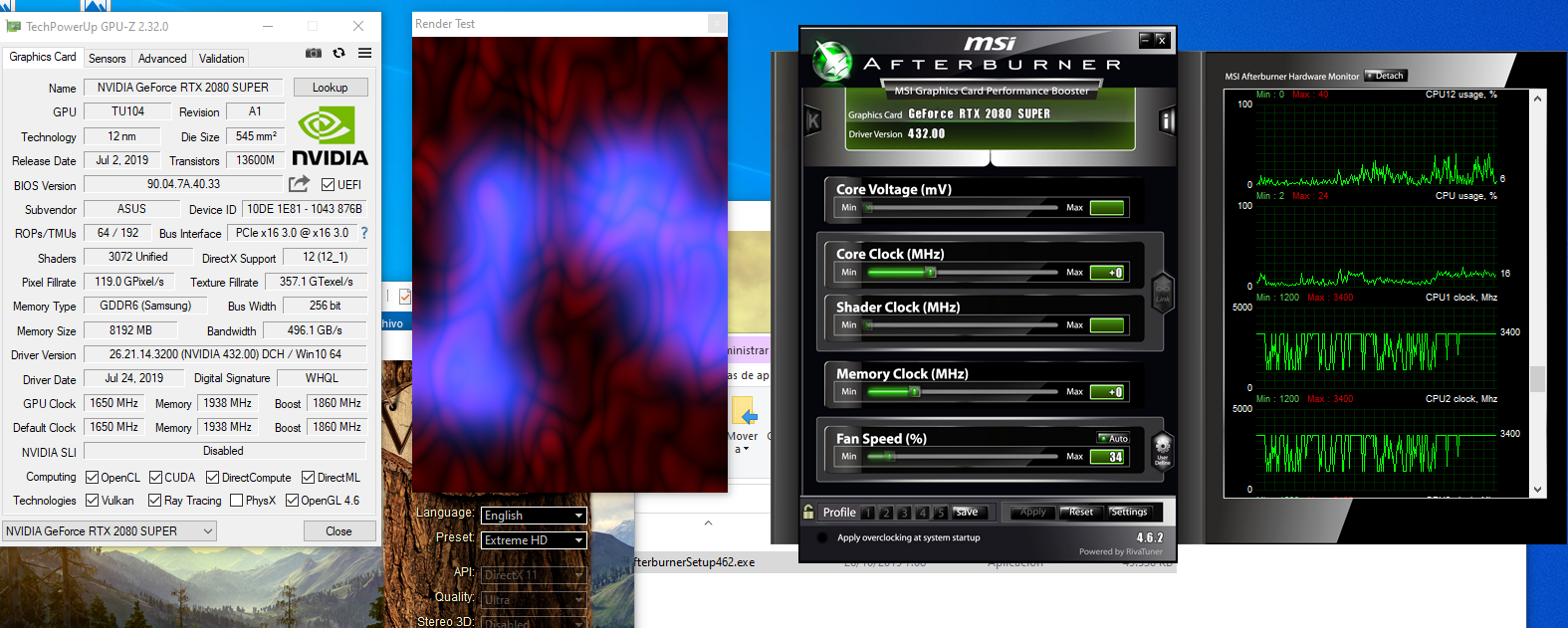Adjust the Core Voltage slider
The width and height of the screenshot is (1568, 628).
(961, 207)
